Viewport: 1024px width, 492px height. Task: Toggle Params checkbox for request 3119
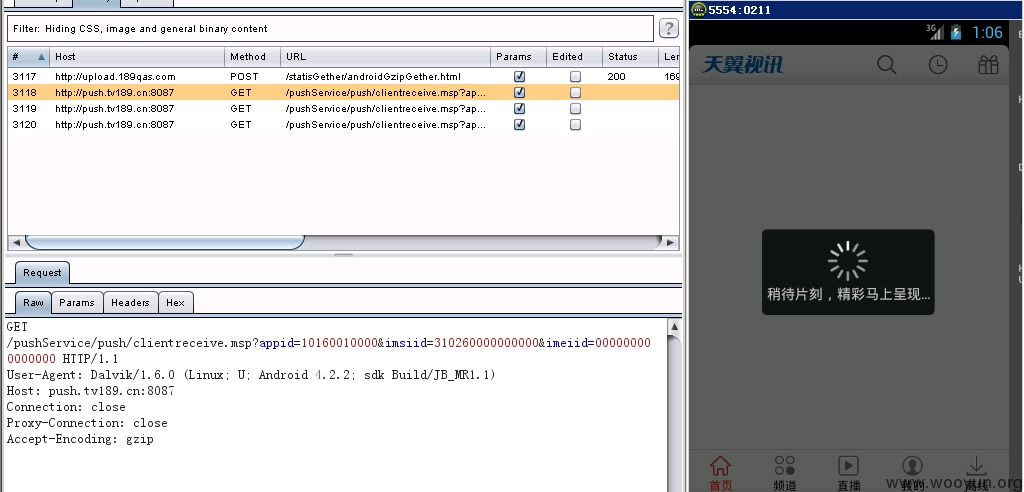(519, 108)
